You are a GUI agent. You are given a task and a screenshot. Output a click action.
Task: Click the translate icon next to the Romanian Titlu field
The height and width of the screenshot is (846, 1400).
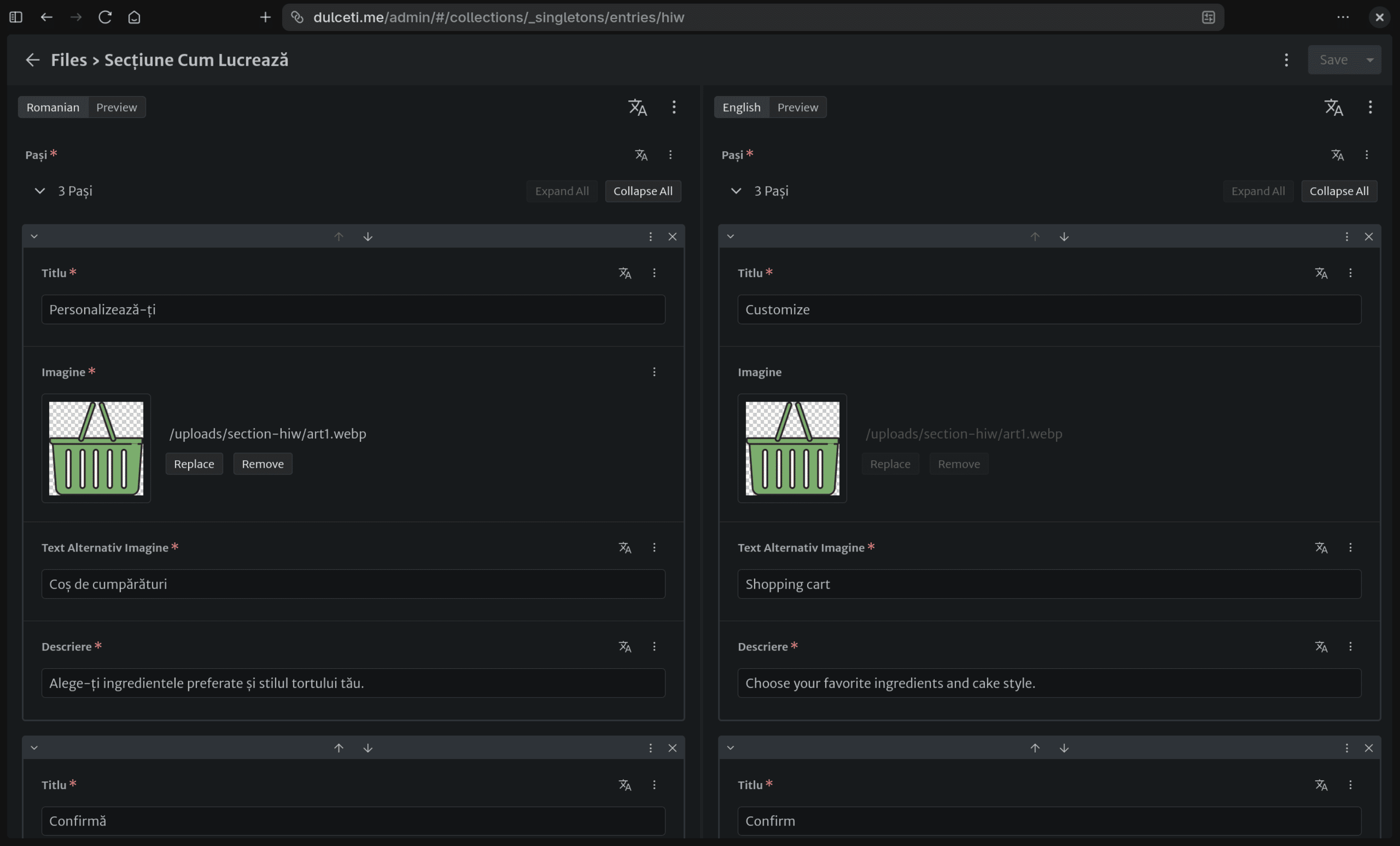click(x=625, y=273)
